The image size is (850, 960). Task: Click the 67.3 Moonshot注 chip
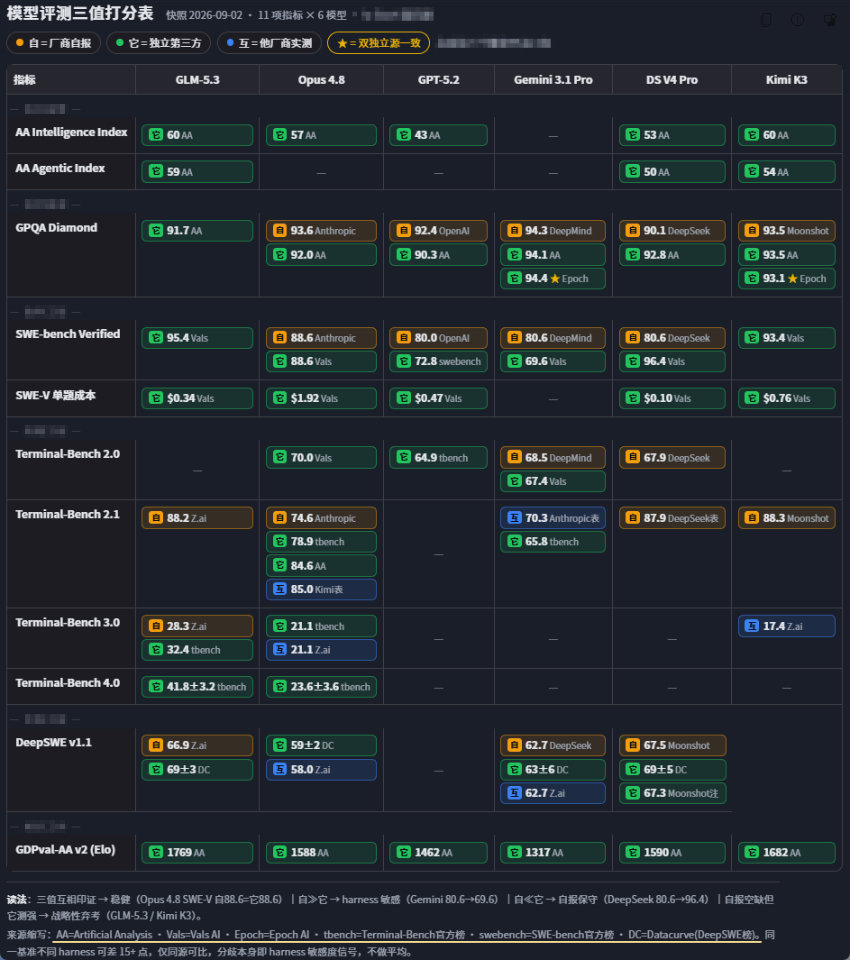672,793
